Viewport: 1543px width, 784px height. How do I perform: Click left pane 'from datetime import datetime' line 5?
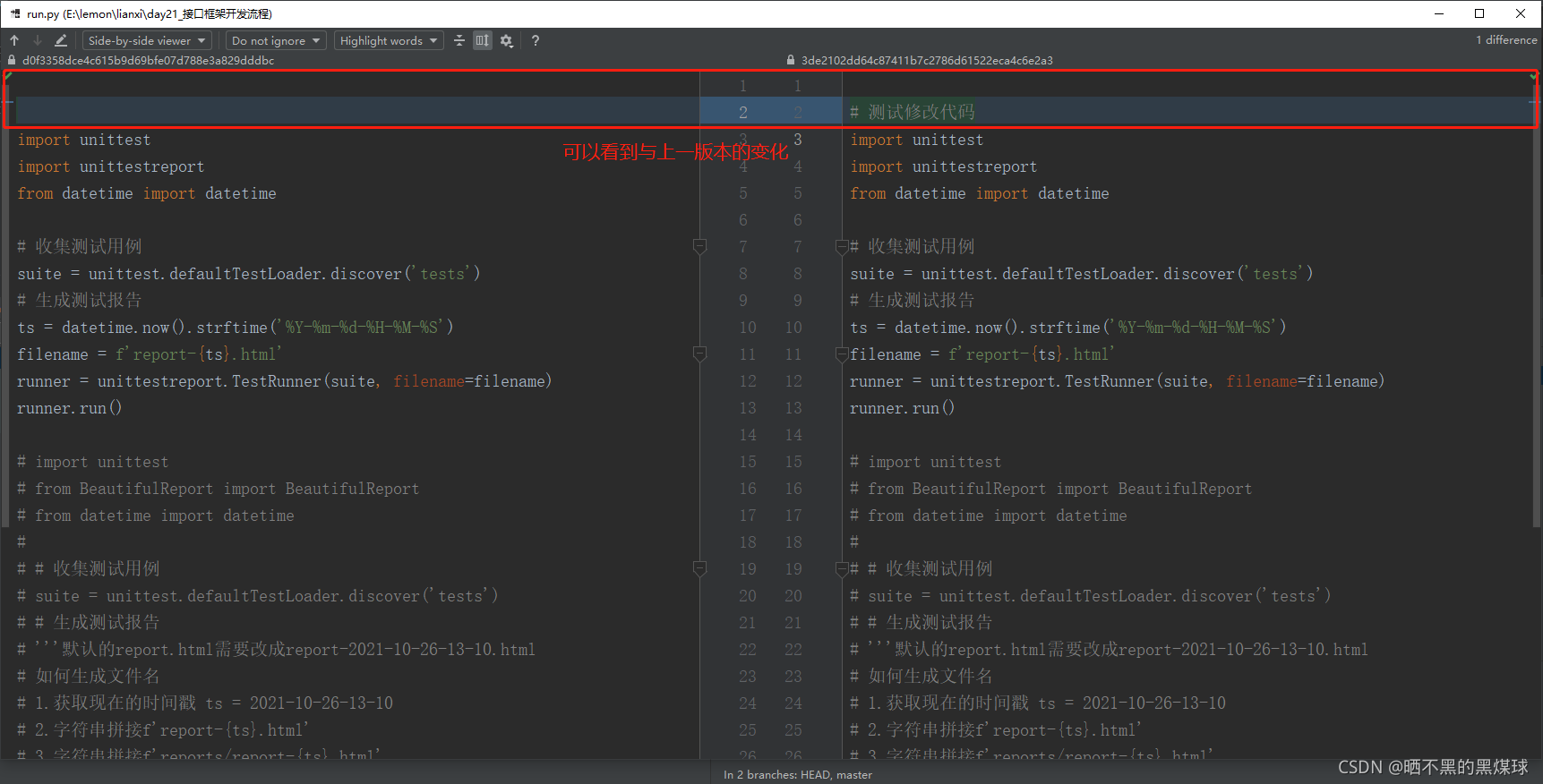tap(147, 193)
